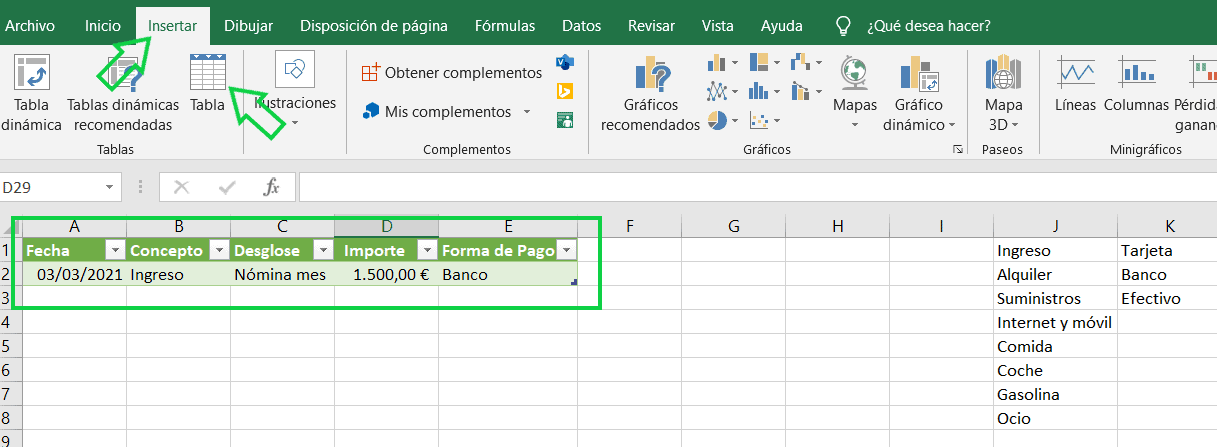Select the Alquiler cell in column J
The image size is (1217, 447).
point(1055,274)
